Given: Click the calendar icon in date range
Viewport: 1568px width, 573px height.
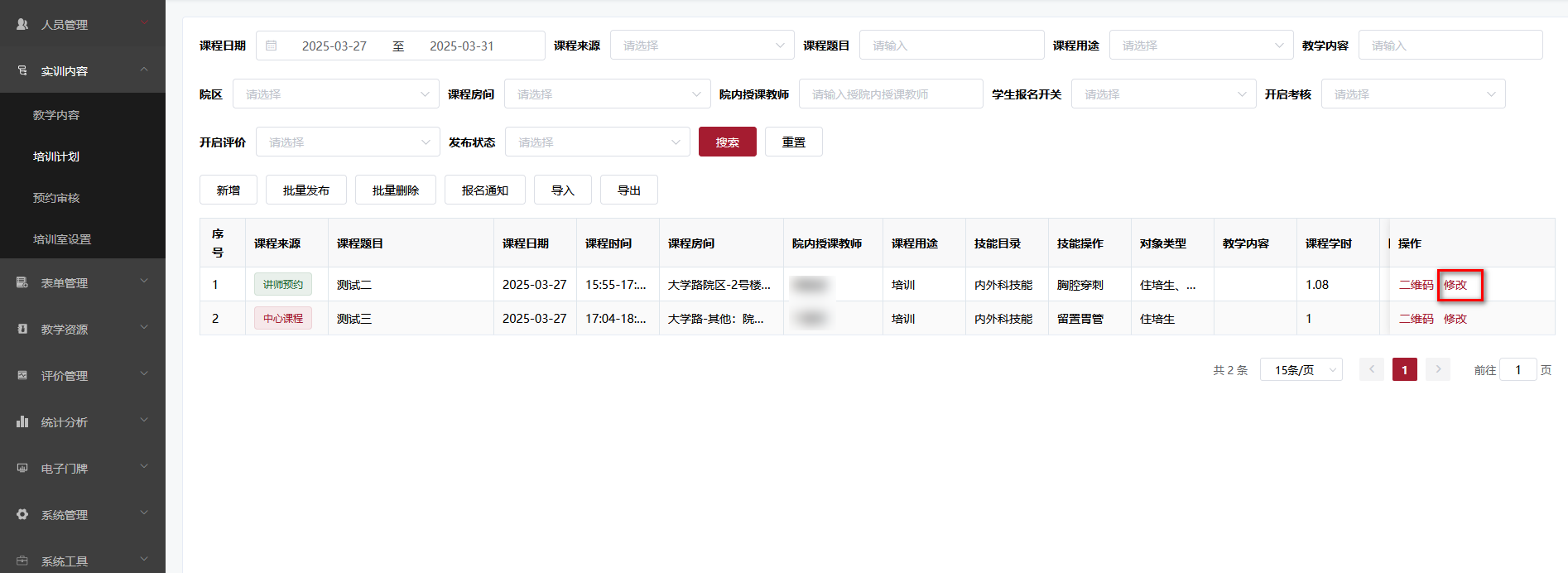Looking at the screenshot, I should 272,46.
